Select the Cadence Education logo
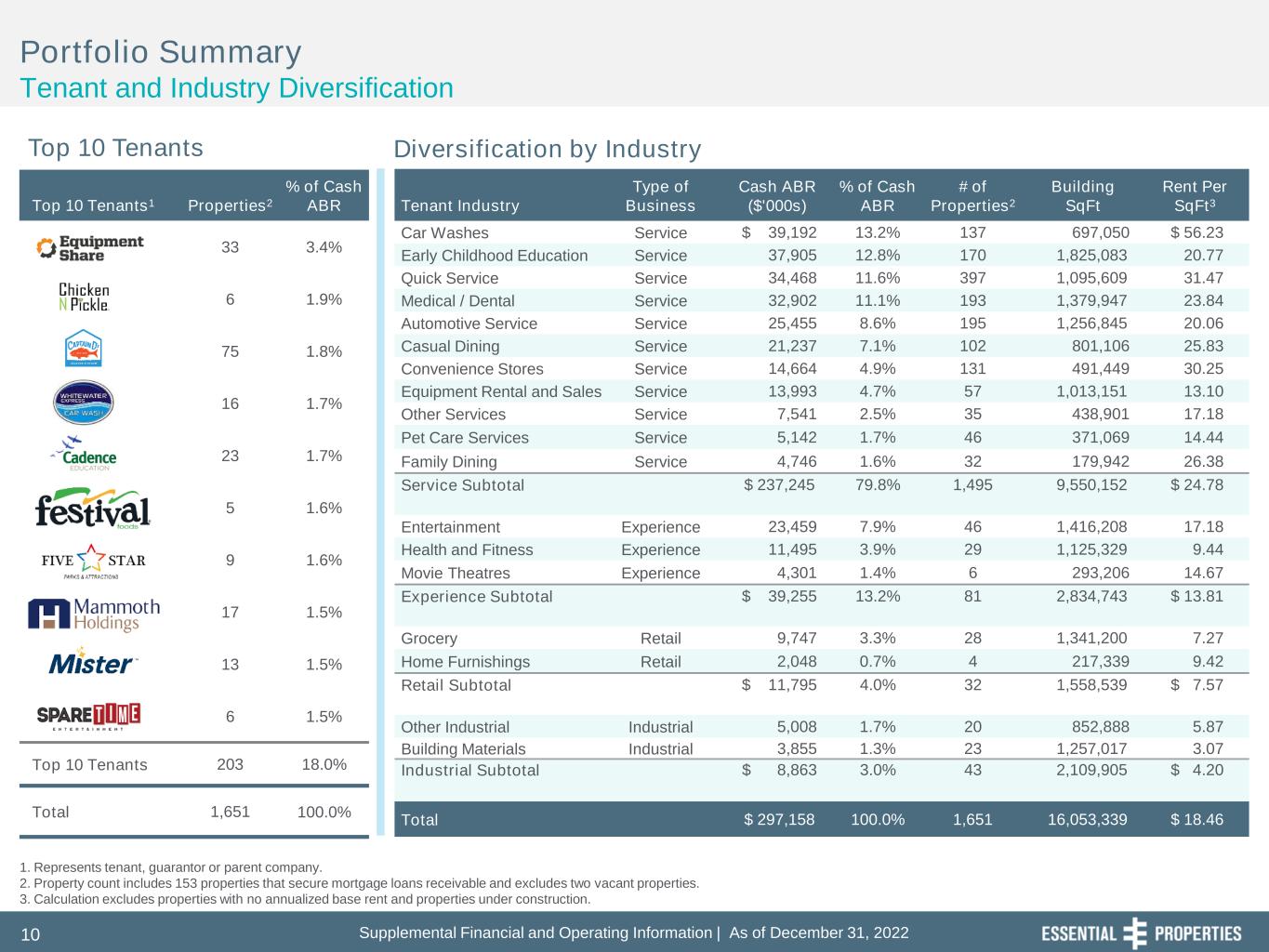The height and width of the screenshot is (952, 1269). click(x=84, y=455)
